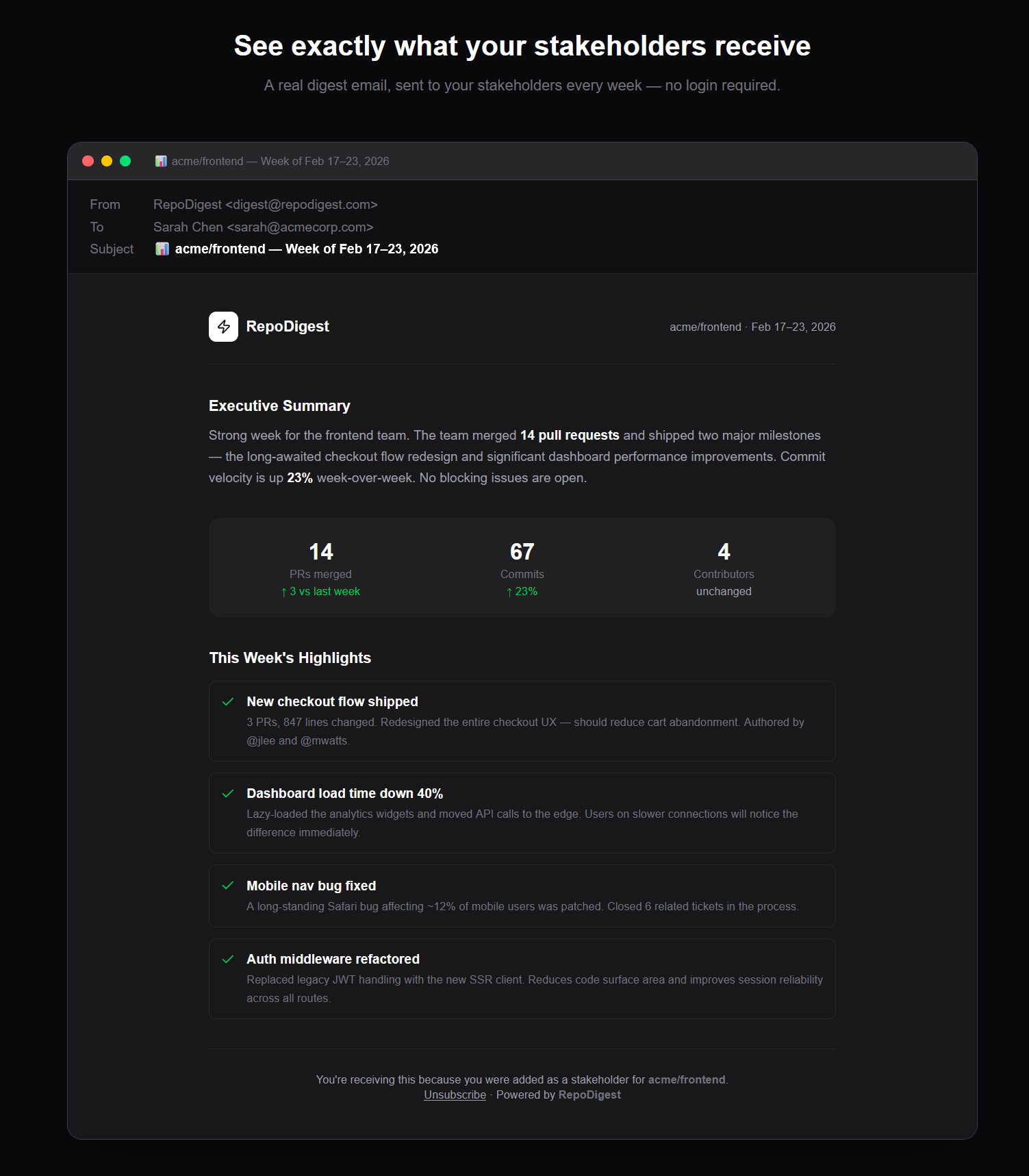
Task: Click the green '↑ 23%' indicator under Commits
Action: click(522, 591)
